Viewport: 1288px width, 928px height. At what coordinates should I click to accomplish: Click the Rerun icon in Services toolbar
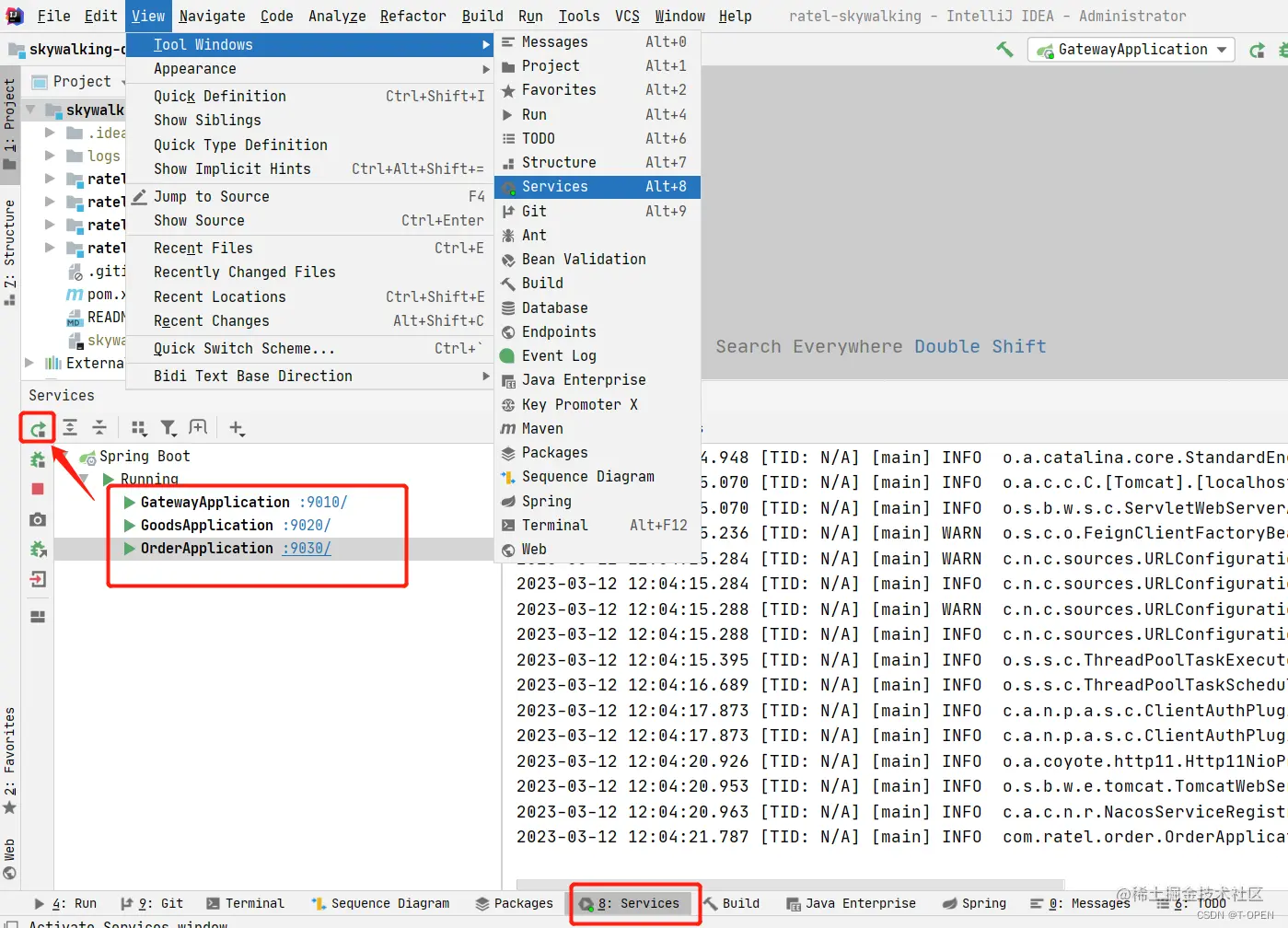38,428
